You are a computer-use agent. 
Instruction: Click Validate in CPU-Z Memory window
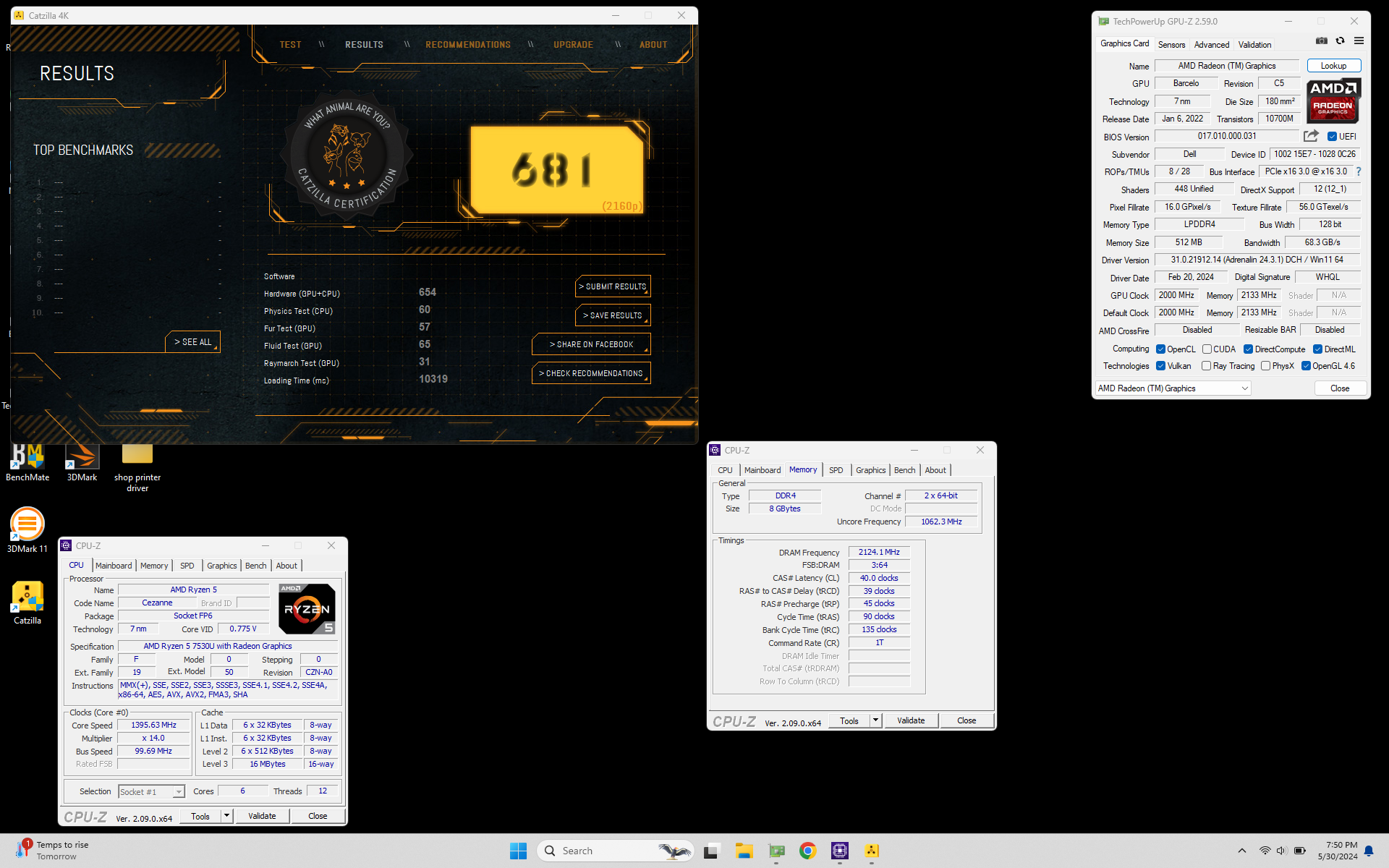click(x=911, y=720)
